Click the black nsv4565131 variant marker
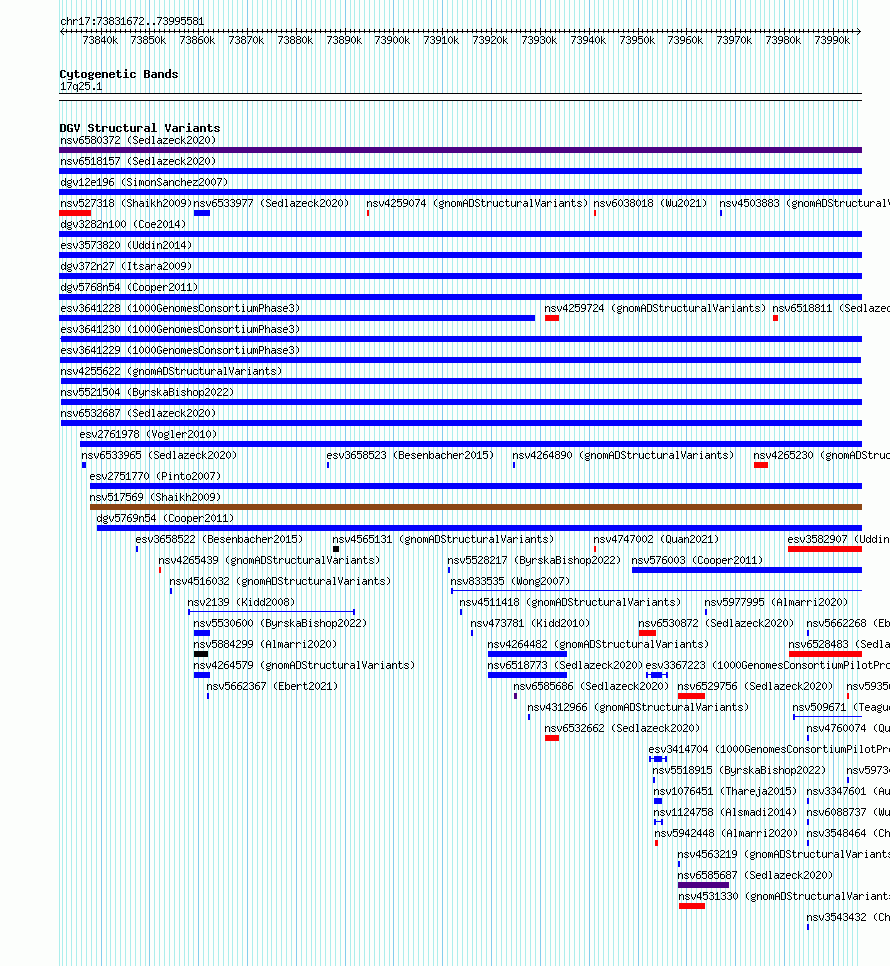Screen dimensions: 890x966 tap(336, 549)
